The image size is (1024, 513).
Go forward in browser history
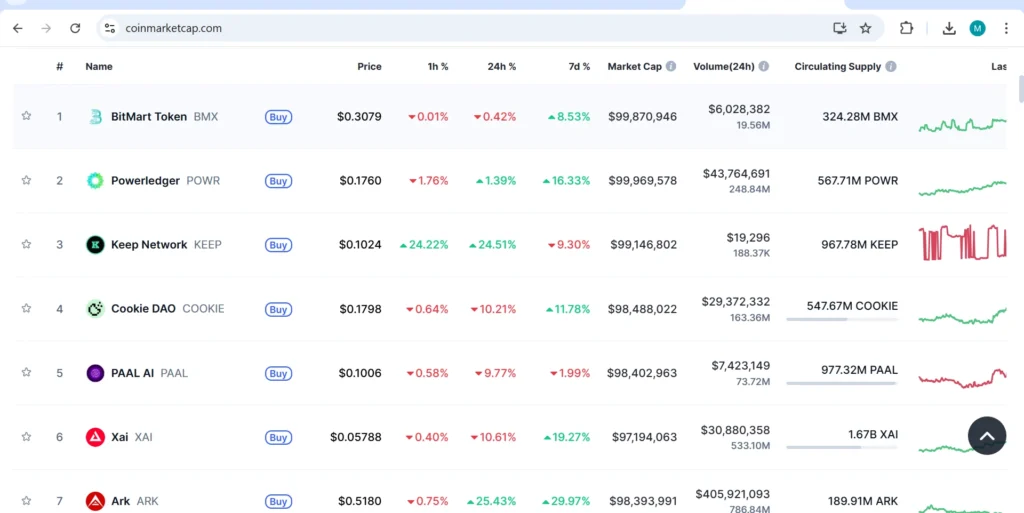pos(46,28)
